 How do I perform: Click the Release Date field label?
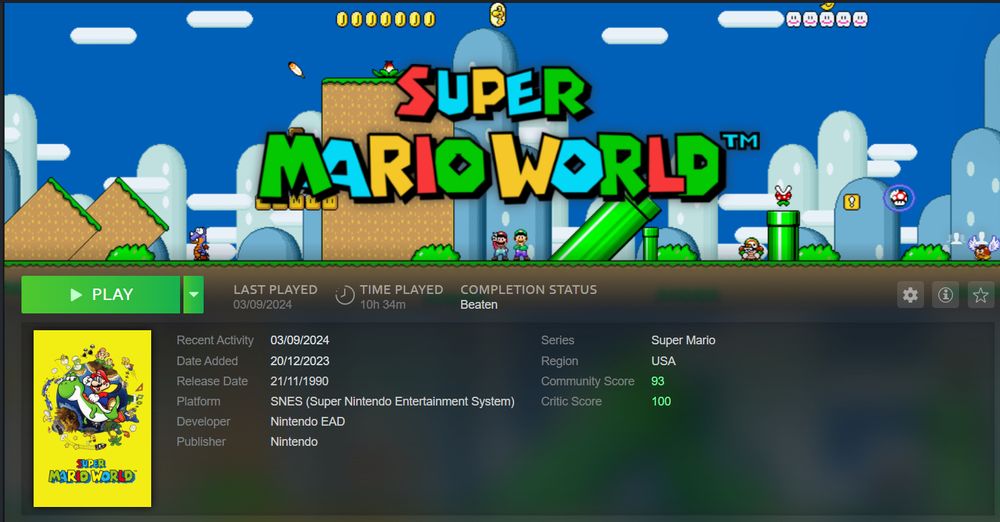point(212,382)
